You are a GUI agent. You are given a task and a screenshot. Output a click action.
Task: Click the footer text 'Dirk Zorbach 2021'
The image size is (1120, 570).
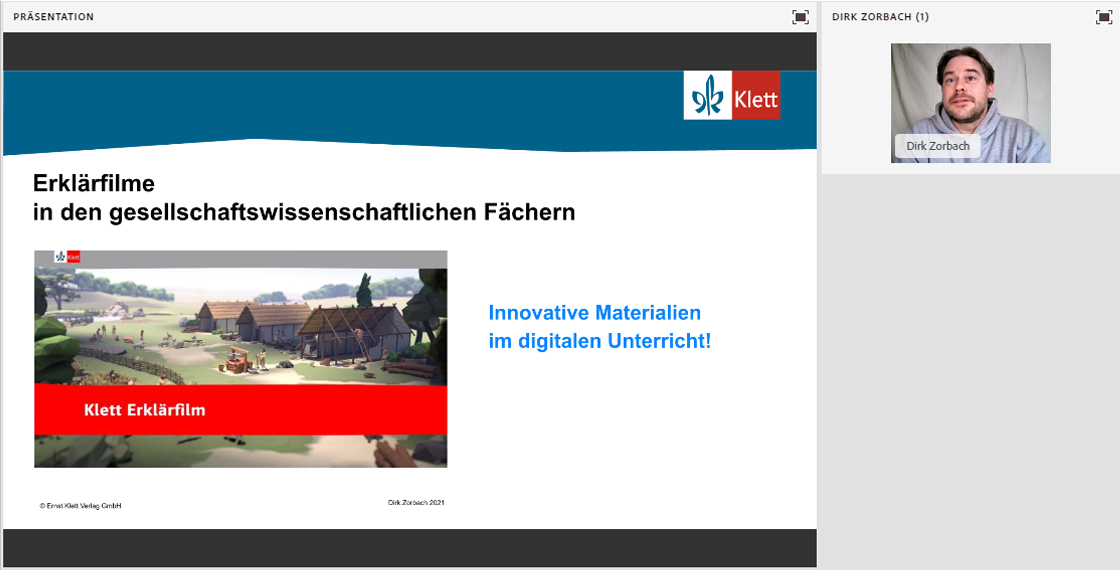tap(416, 503)
